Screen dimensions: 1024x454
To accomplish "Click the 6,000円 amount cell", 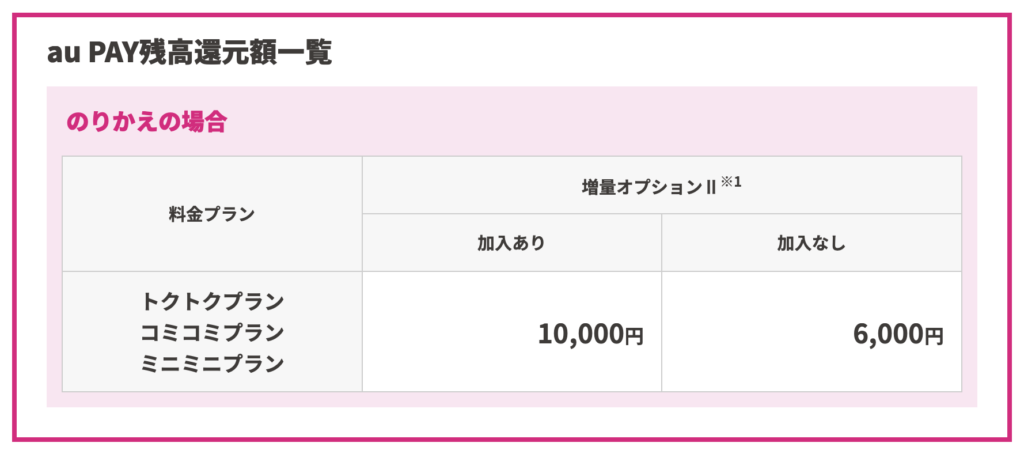I will (811, 332).
